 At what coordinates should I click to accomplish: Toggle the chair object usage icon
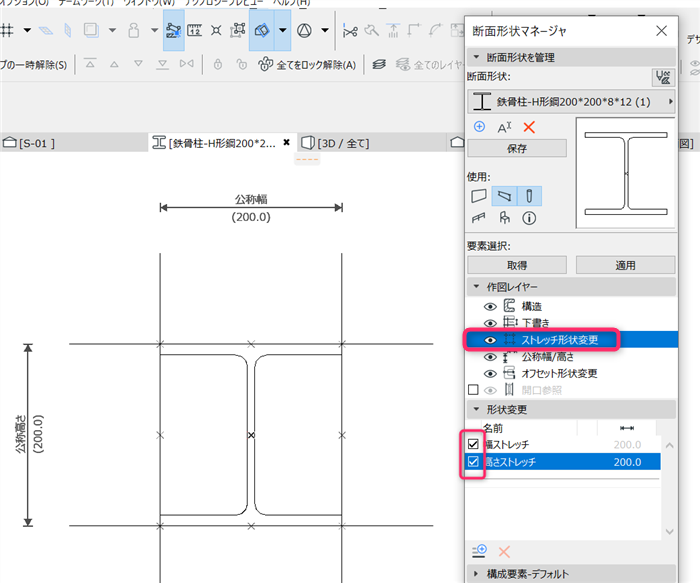click(x=504, y=218)
